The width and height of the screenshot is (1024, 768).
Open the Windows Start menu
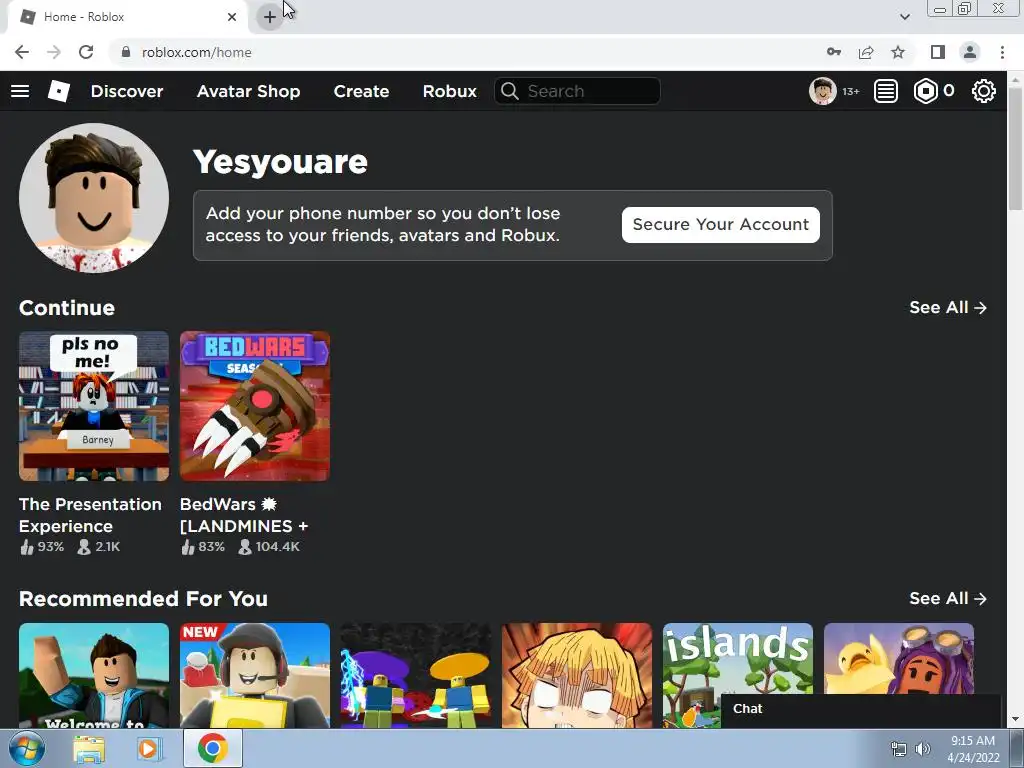(27, 748)
